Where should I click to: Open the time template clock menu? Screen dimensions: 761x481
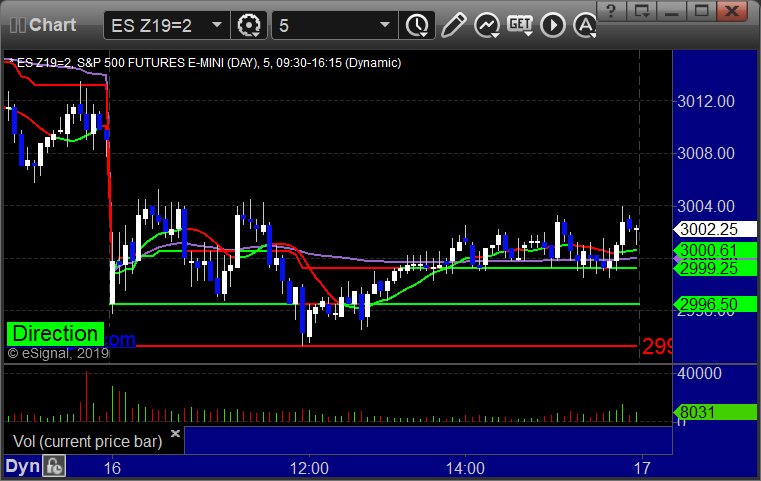pos(417,25)
